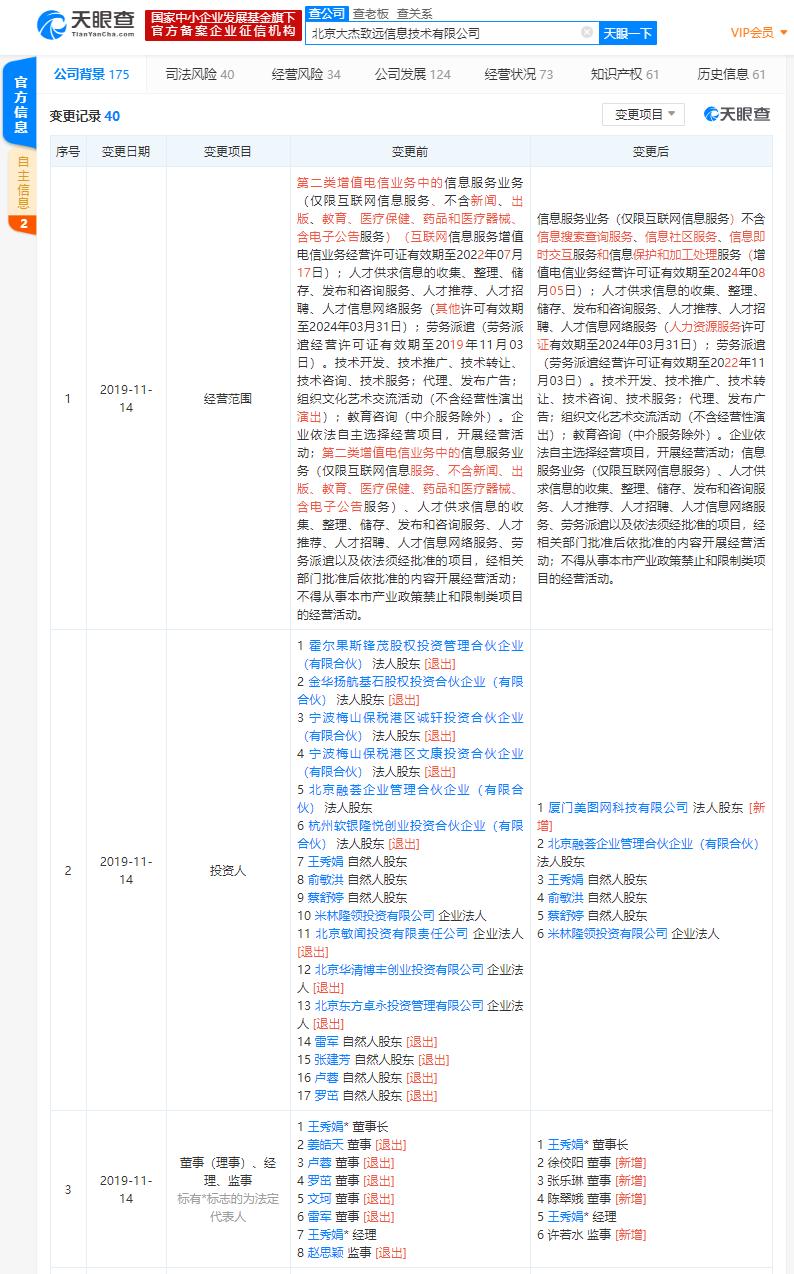Open the 历史信息 61 tab
Image resolution: width=794 pixels, height=1274 pixels.
pos(731,74)
